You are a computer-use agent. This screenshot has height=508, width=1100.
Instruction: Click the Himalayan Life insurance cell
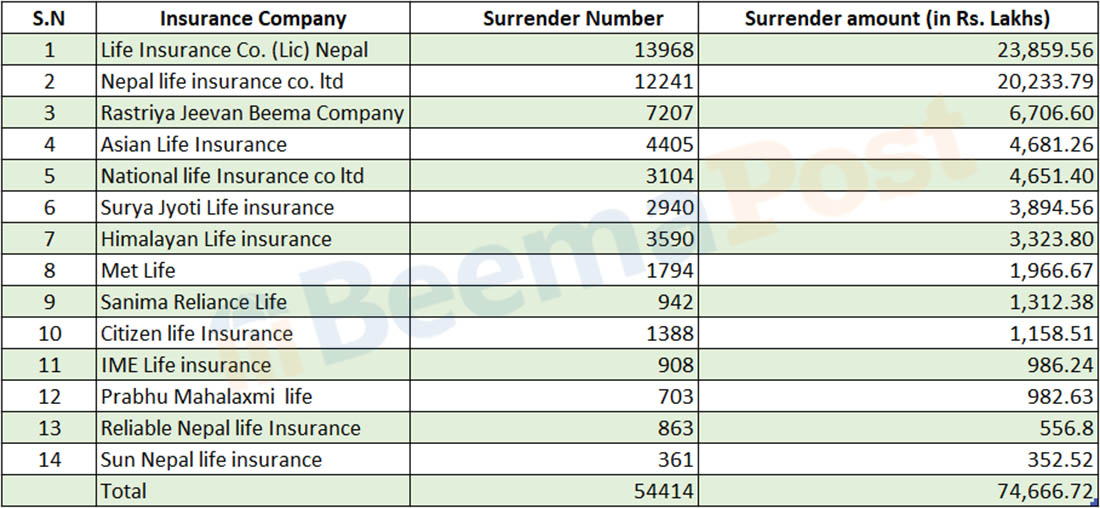[x=215, y=239]
